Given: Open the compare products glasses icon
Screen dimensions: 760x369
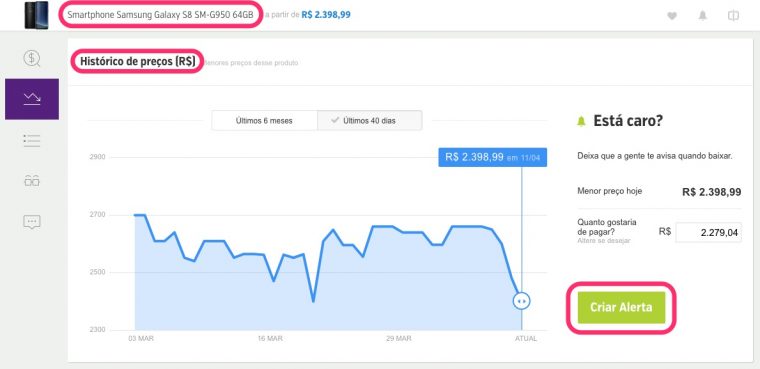Looking at the screenshot, I should click(32, 181).
